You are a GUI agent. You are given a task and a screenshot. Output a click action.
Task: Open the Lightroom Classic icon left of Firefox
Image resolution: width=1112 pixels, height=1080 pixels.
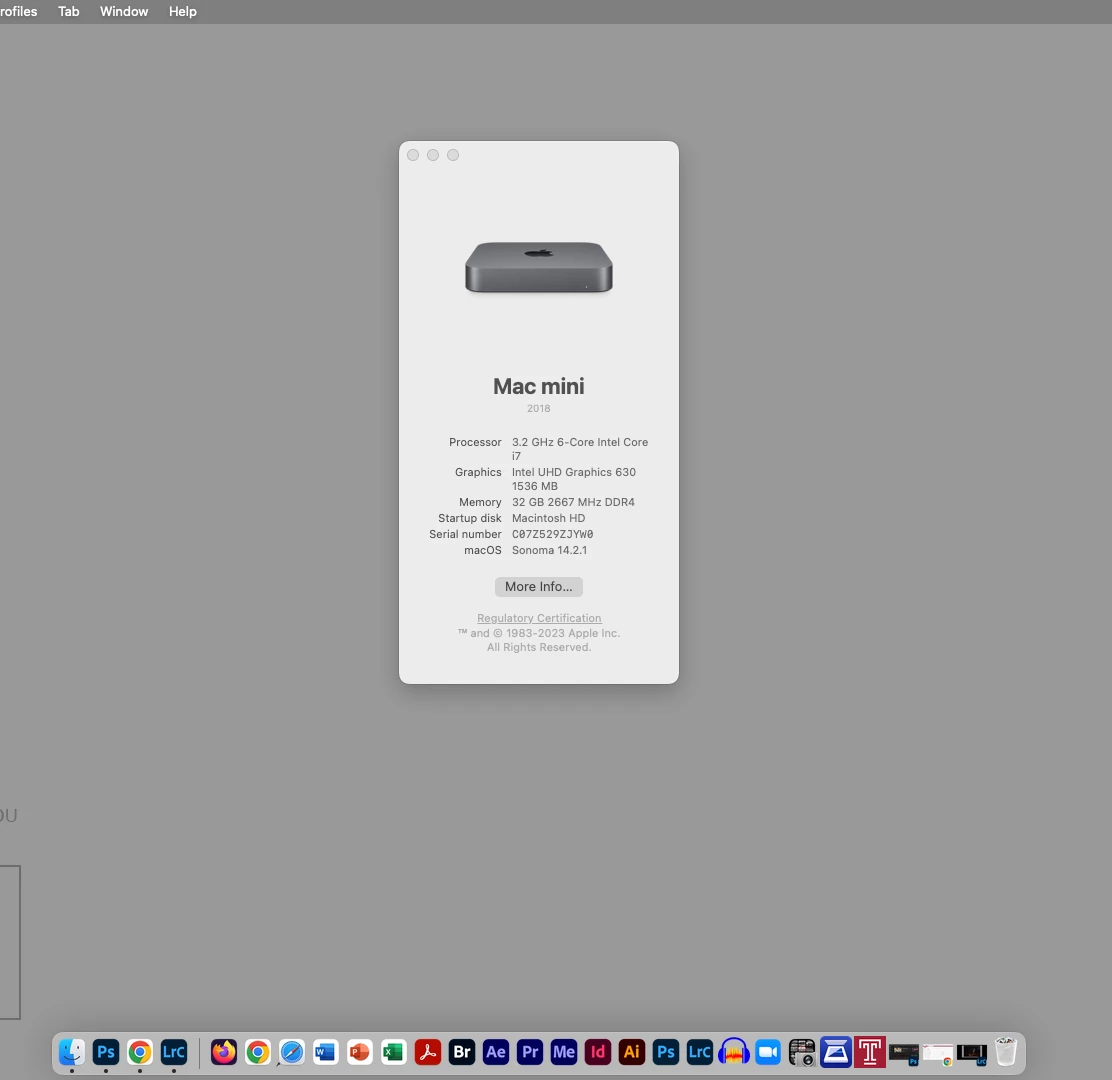point(174,1052)
